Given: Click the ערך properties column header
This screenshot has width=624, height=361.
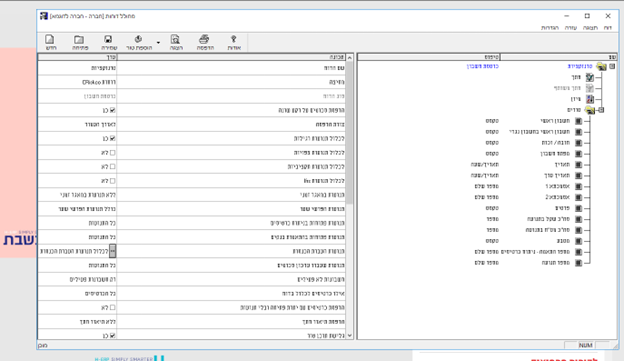Looking at the screenshot, I should tap(78, 57).
